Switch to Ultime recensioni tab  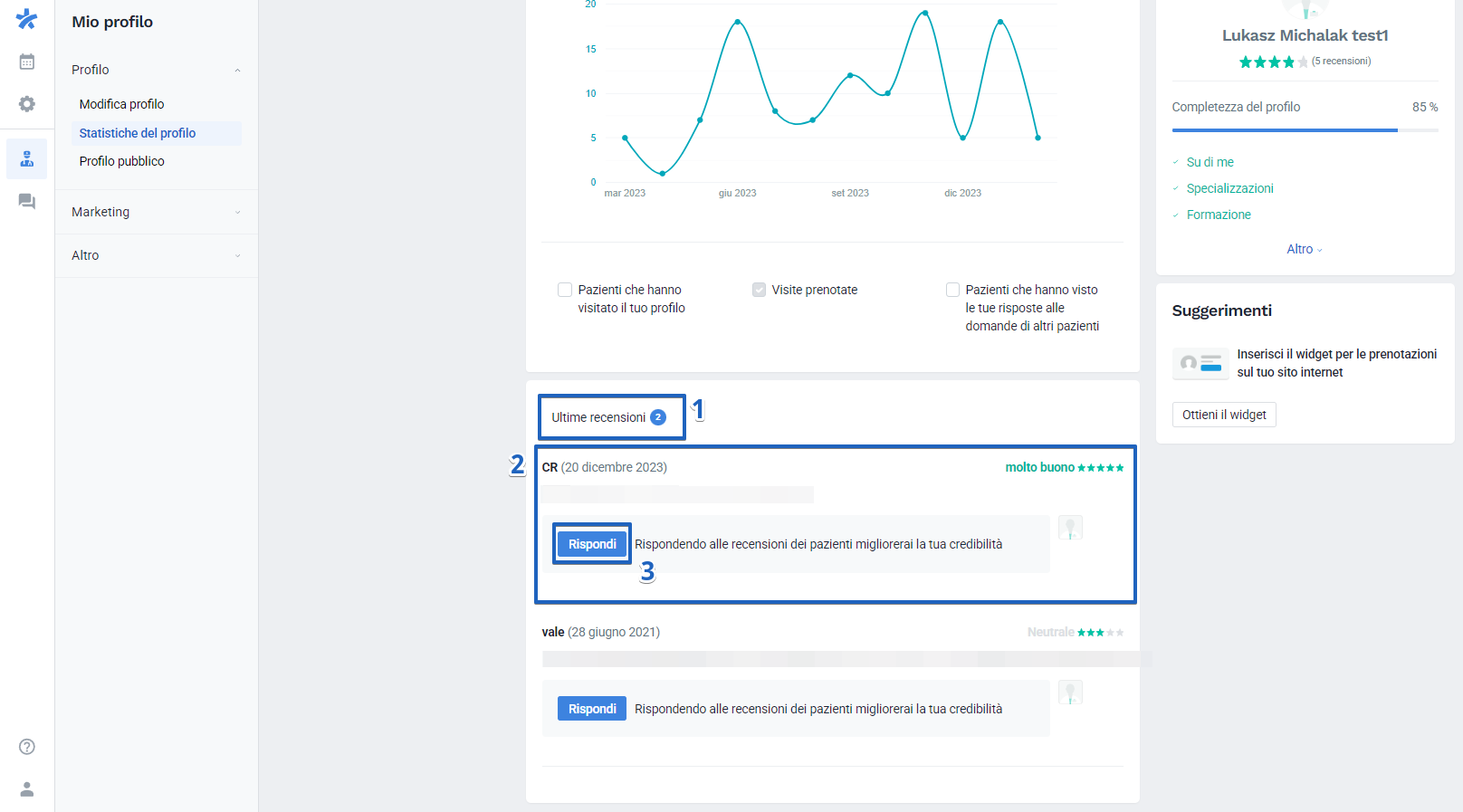click(608, 417)
